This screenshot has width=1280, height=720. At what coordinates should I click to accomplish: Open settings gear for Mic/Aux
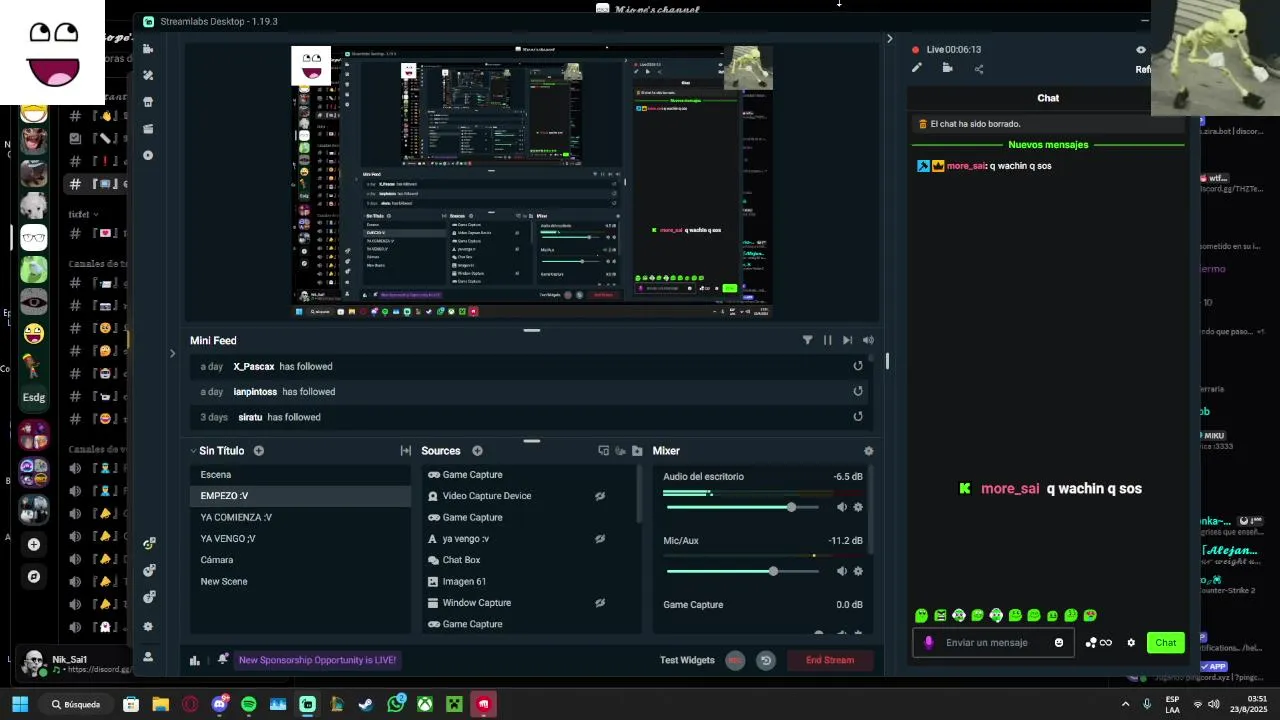coord(858,571)
